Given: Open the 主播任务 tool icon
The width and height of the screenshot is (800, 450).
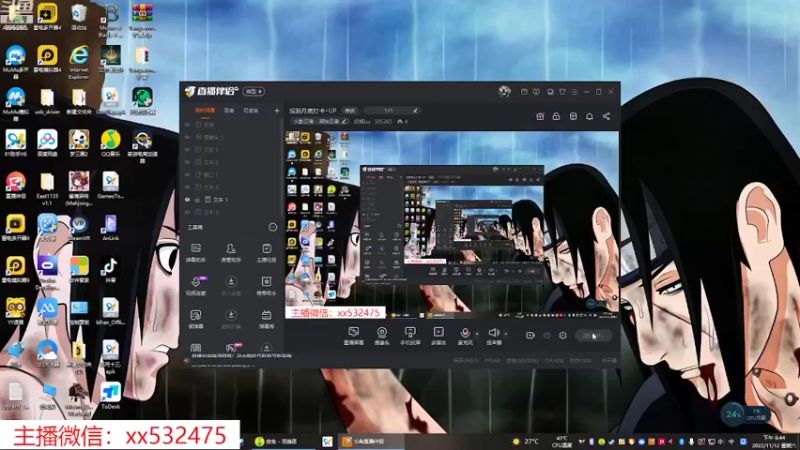Looking at the screenshot, I should 266,253.
